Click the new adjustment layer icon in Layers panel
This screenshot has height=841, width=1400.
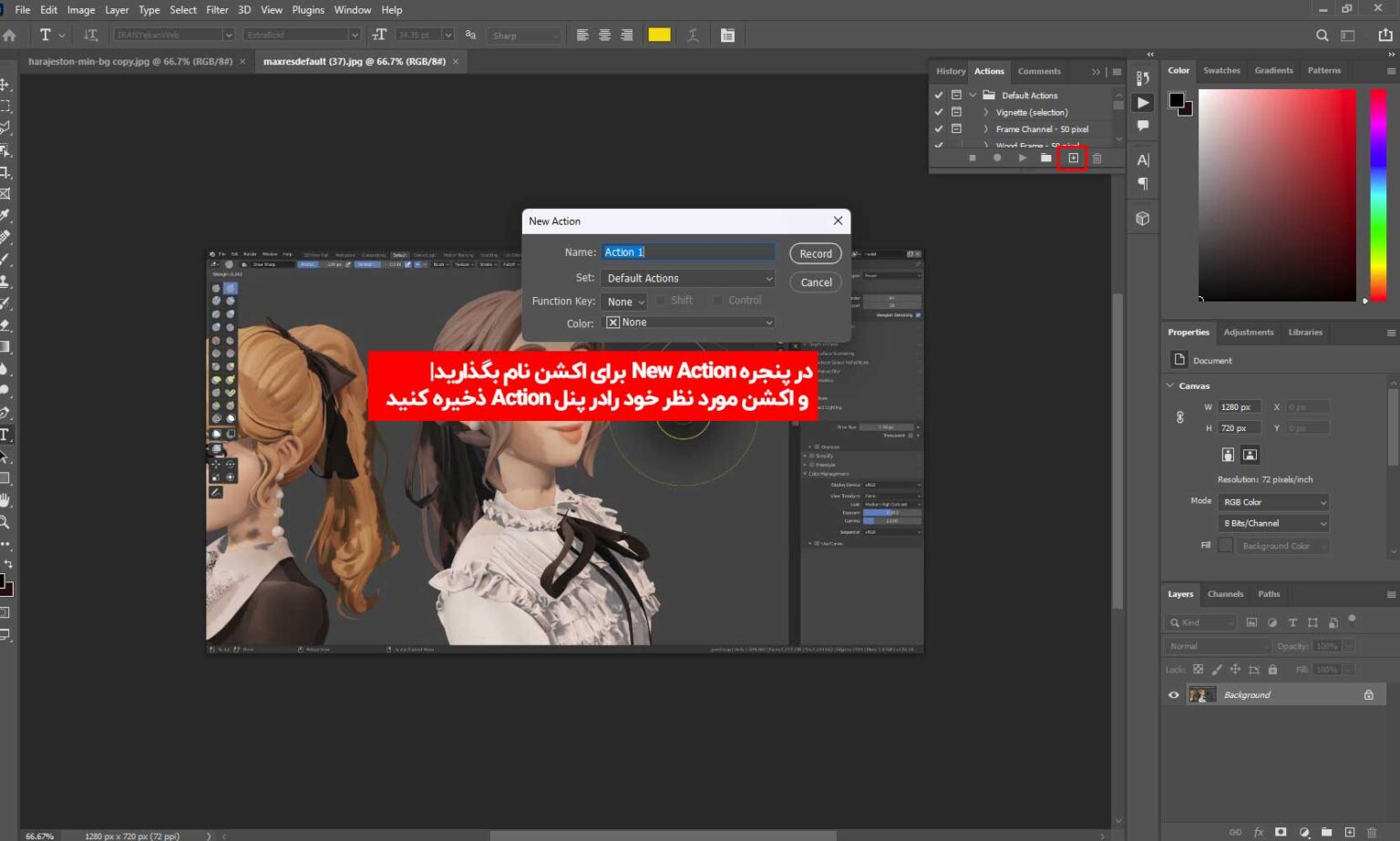(1304, 832)
